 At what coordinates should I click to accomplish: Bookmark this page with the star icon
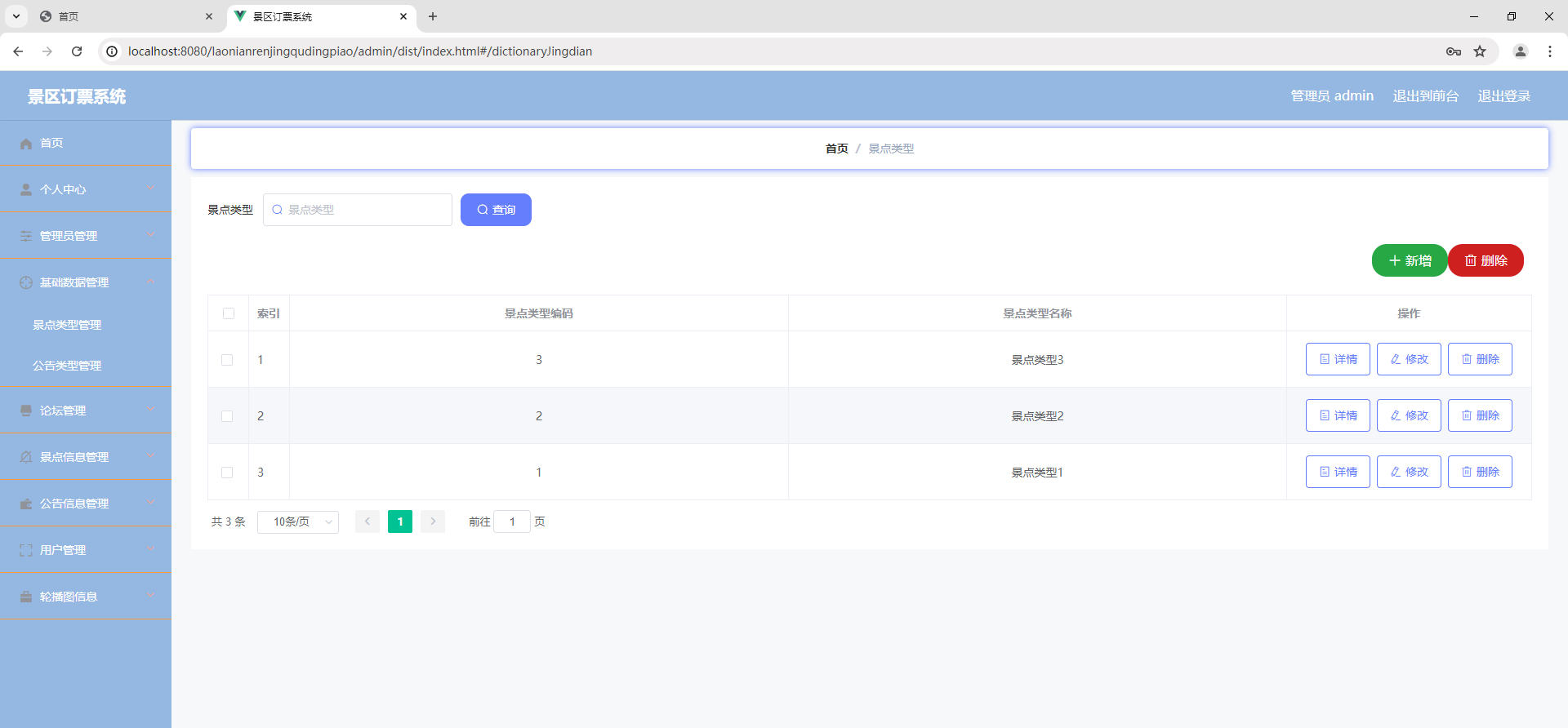tap(1480, 51)
